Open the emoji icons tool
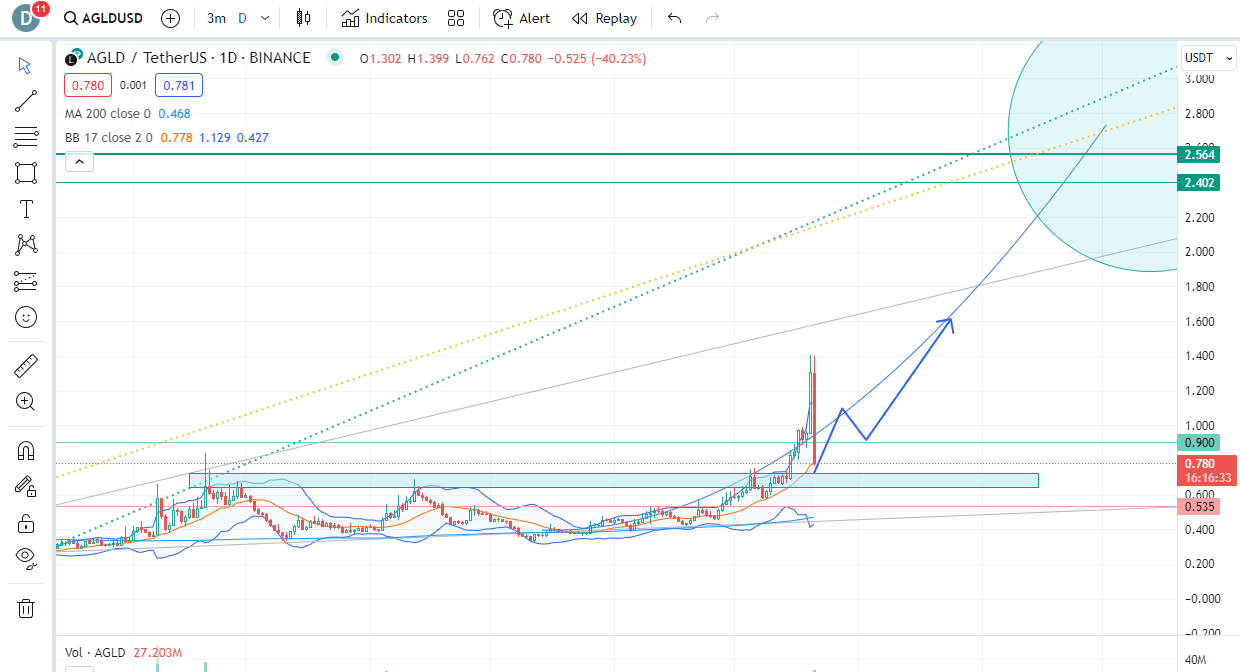This screenshot has width=1240, height=672. pos(26,317)
